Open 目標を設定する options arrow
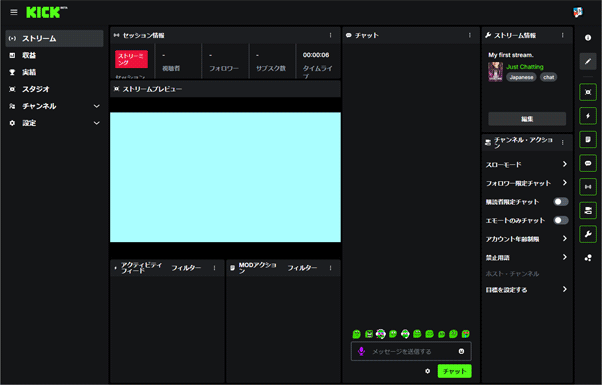602x385 pixels. pyautogui.click(x=564, y=289)
